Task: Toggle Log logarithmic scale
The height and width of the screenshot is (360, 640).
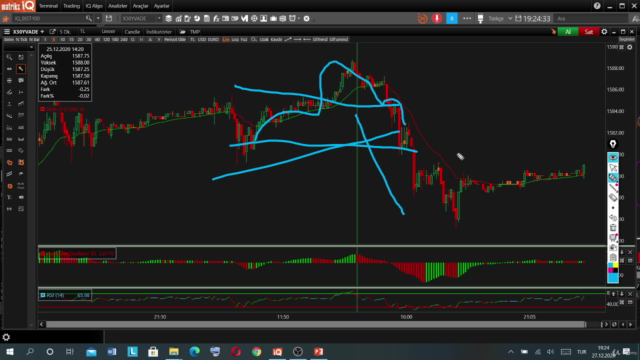Action: (x=235, y=40)
